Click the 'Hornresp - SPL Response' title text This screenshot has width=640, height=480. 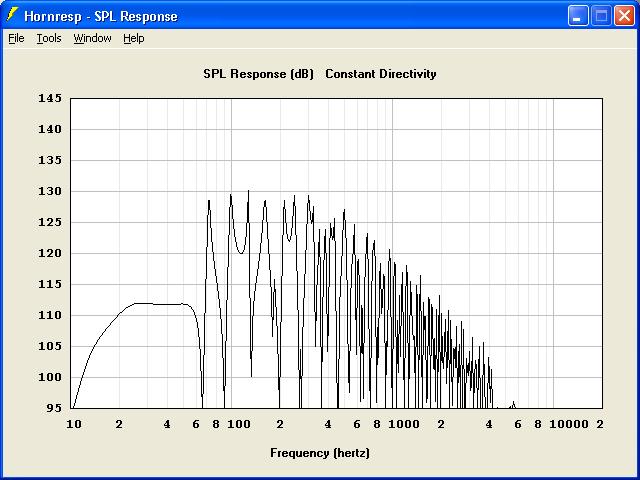[x=101, y=16]
